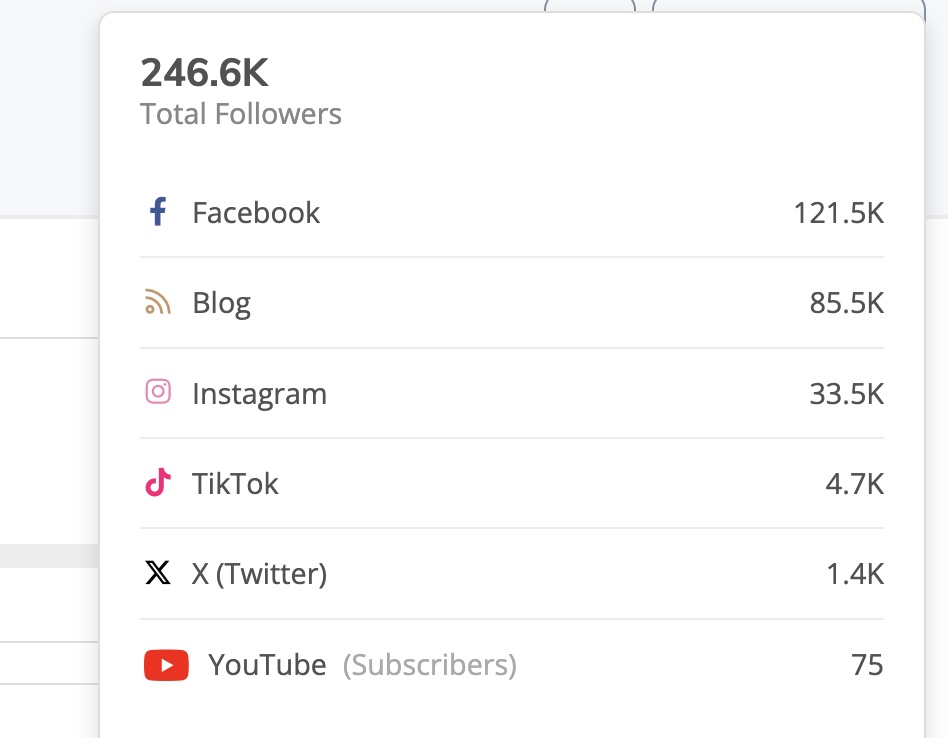Click the Blog 85.5K follower count
948x738 pixels.
846,303
